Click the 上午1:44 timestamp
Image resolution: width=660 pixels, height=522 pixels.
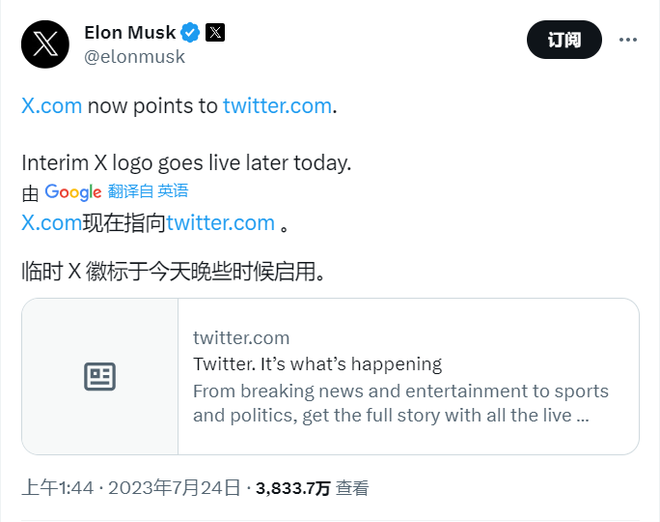click(57, 488)
